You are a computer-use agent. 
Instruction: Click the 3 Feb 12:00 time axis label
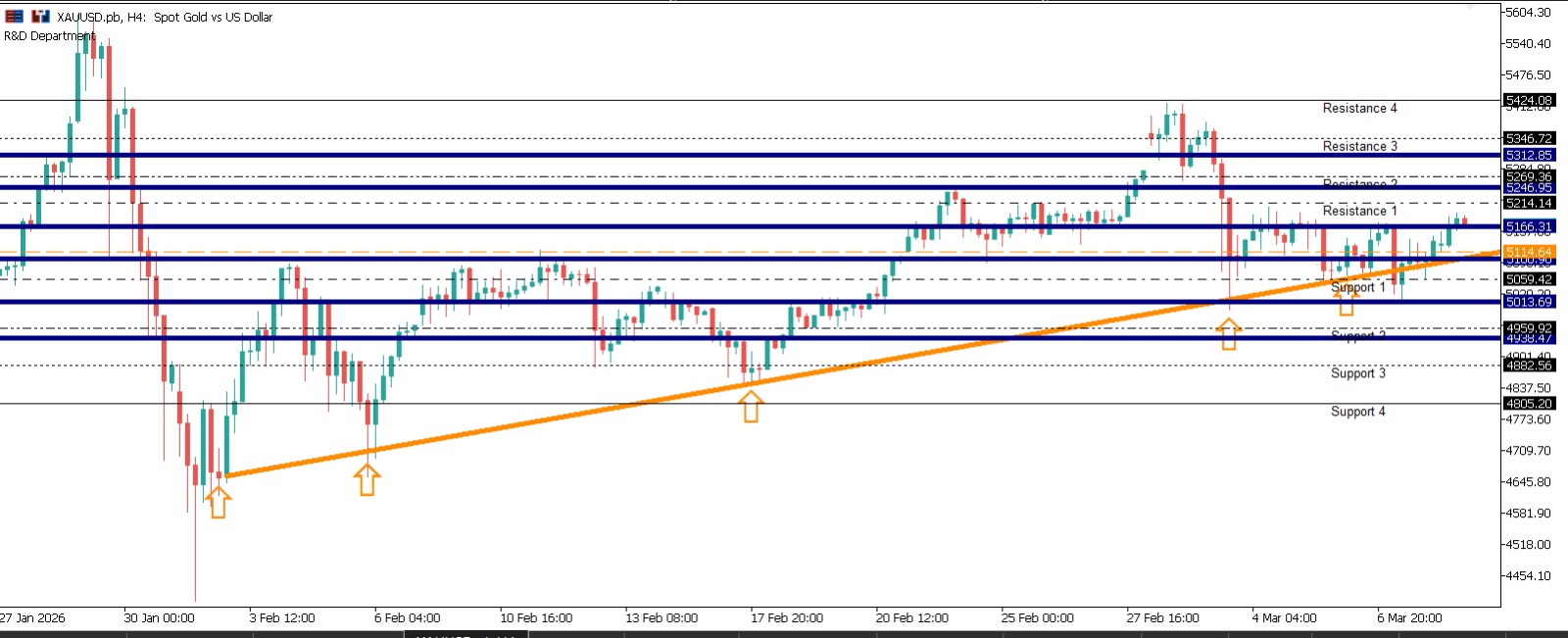(282, 618)
